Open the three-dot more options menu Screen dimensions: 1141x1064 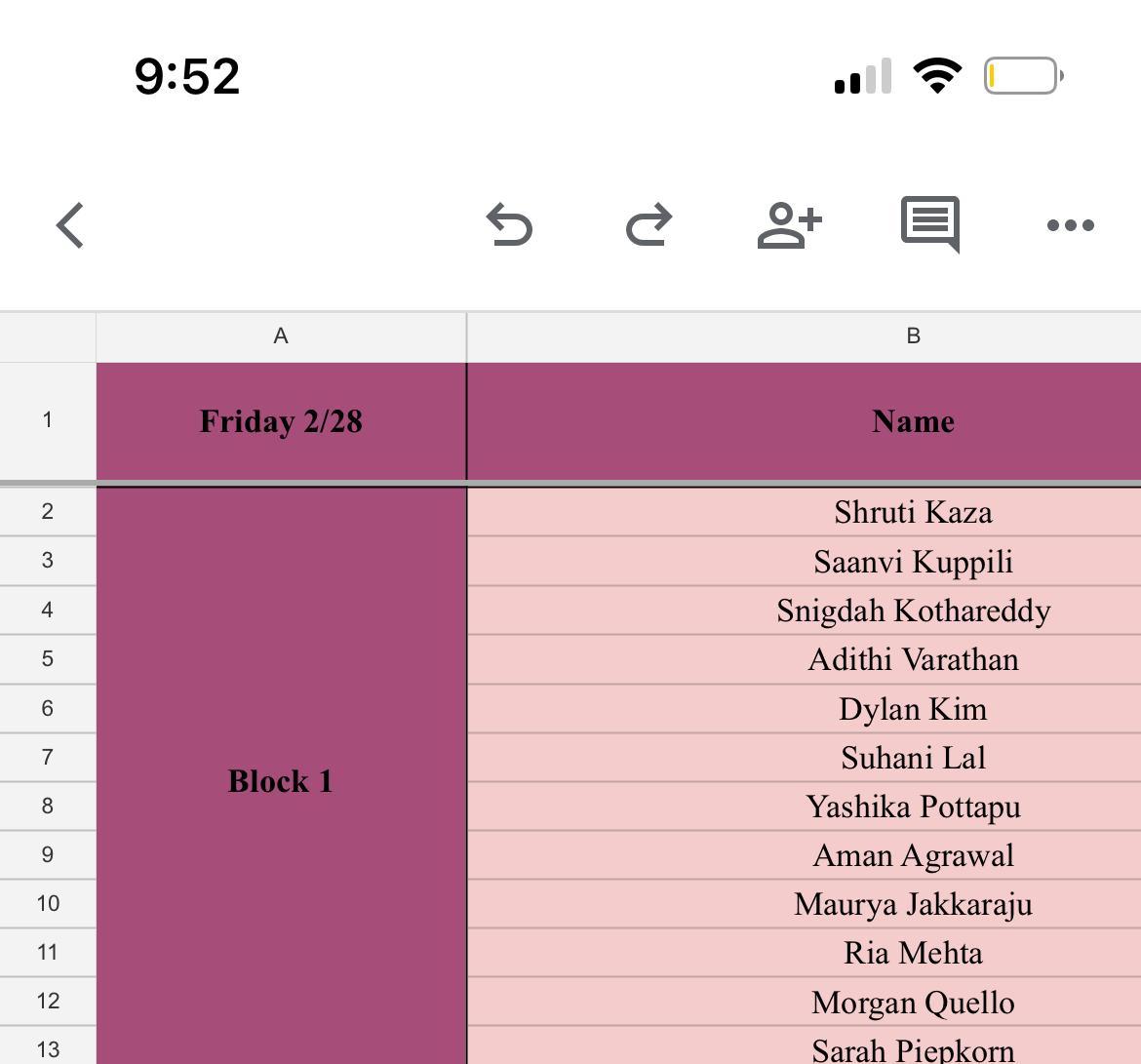coord(1070,225)
